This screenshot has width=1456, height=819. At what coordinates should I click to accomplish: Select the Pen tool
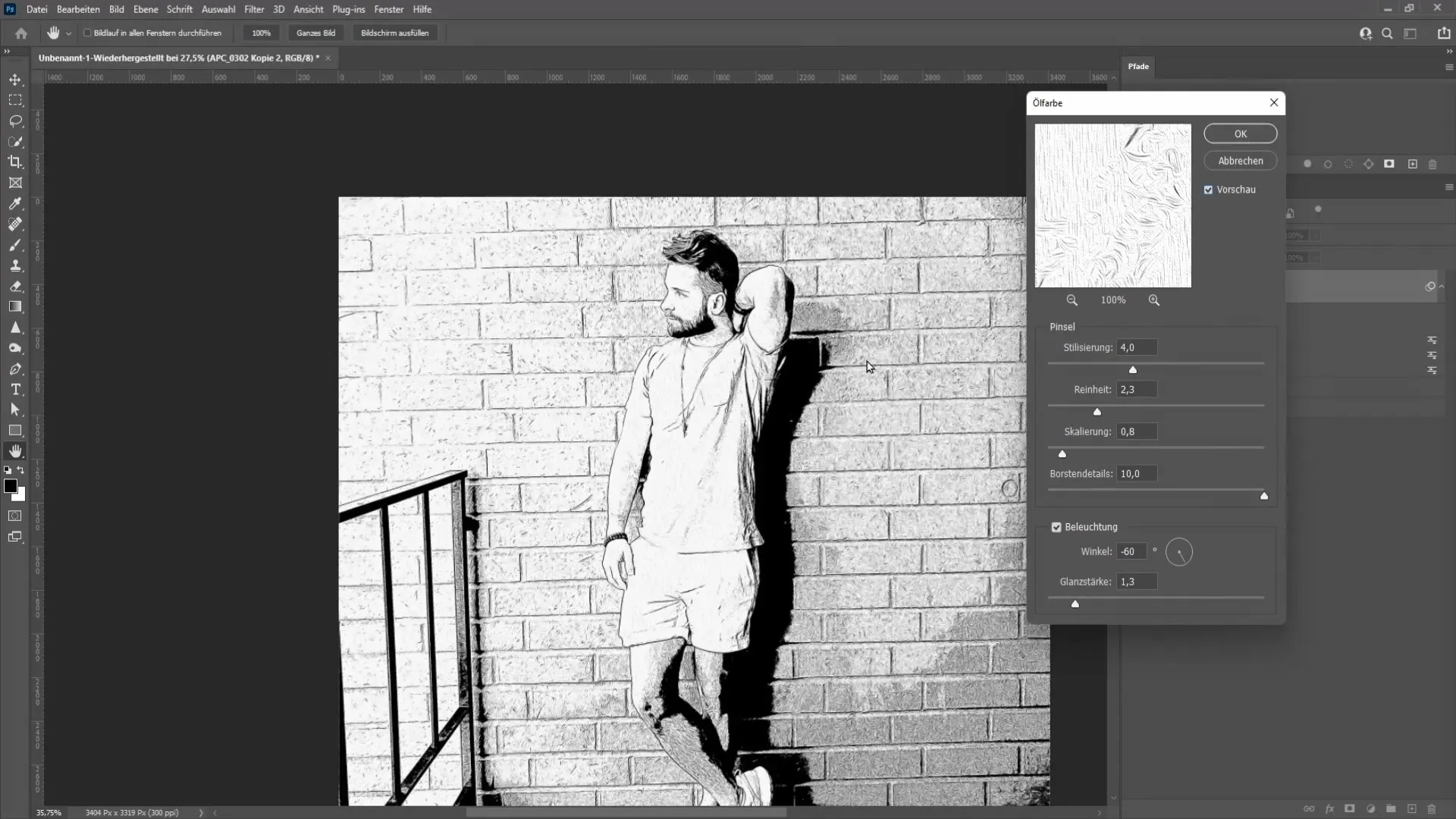coord(15,369)
